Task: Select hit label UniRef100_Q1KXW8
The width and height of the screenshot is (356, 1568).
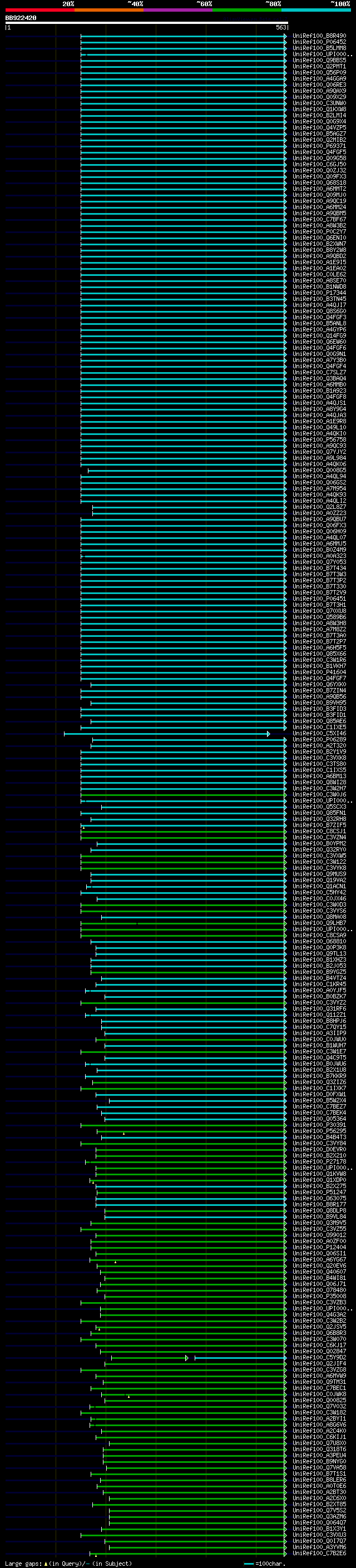Action: coord(319,109)
